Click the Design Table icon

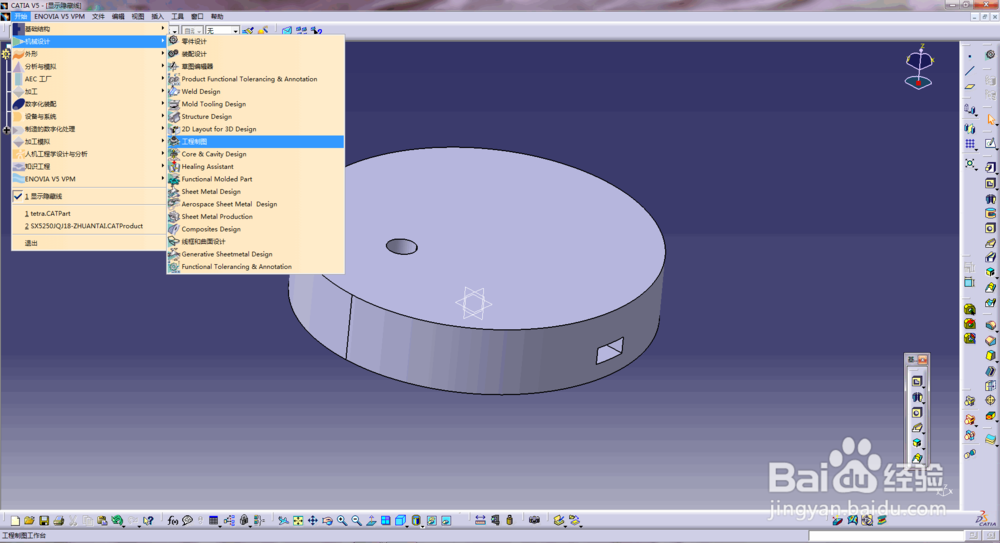tap(214, 521)
